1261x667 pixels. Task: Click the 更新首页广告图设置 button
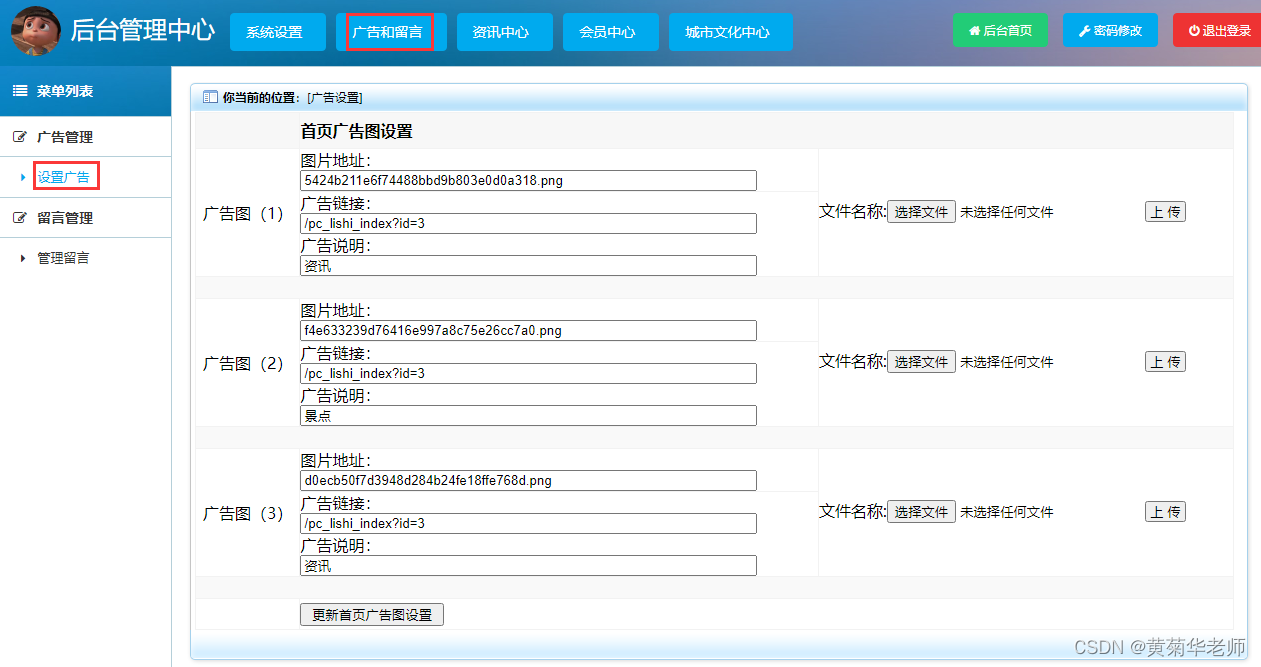coord(371,614)
